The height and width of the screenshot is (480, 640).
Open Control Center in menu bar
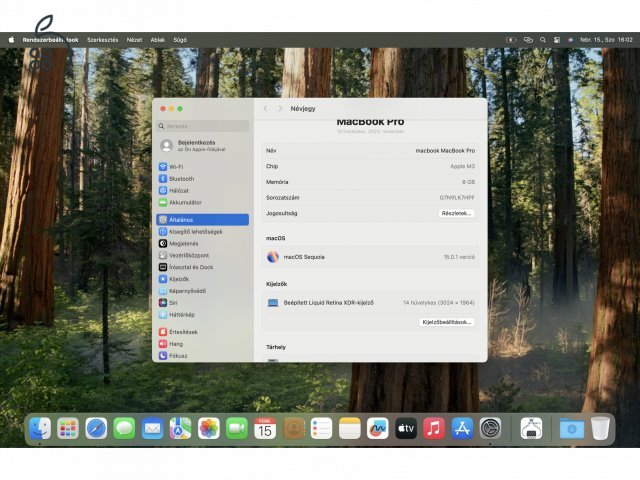(x=557, y=40)
